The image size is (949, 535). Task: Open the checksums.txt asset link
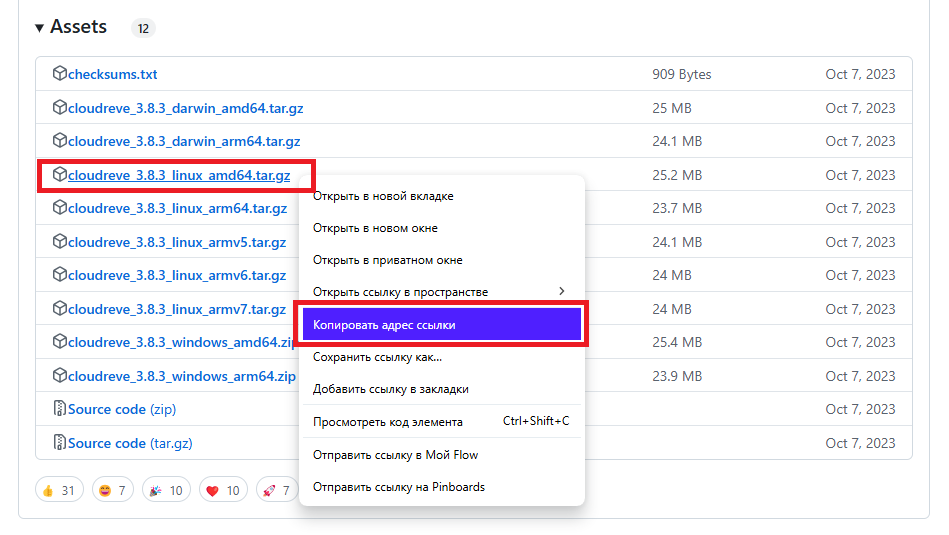113,74
